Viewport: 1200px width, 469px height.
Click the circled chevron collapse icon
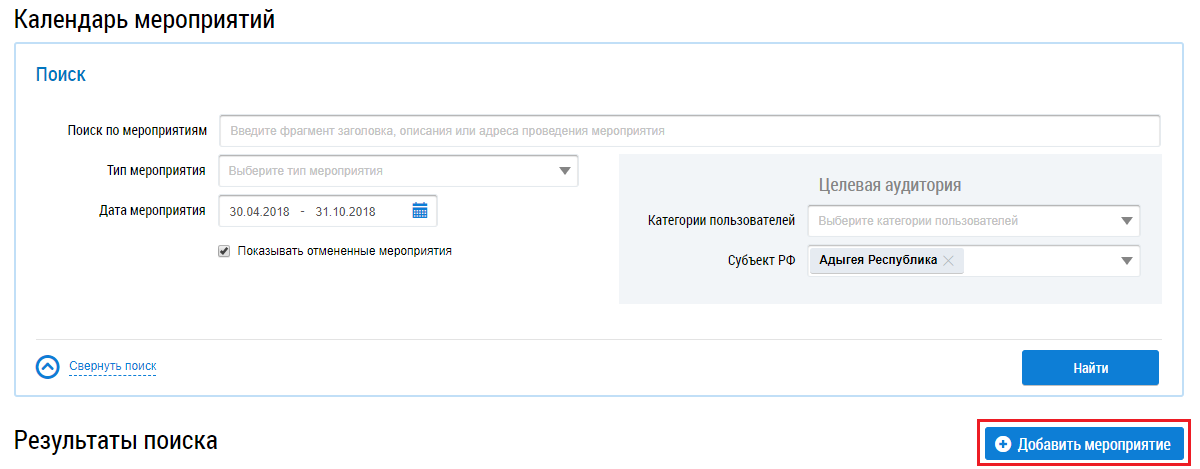[x=48, y=367]
